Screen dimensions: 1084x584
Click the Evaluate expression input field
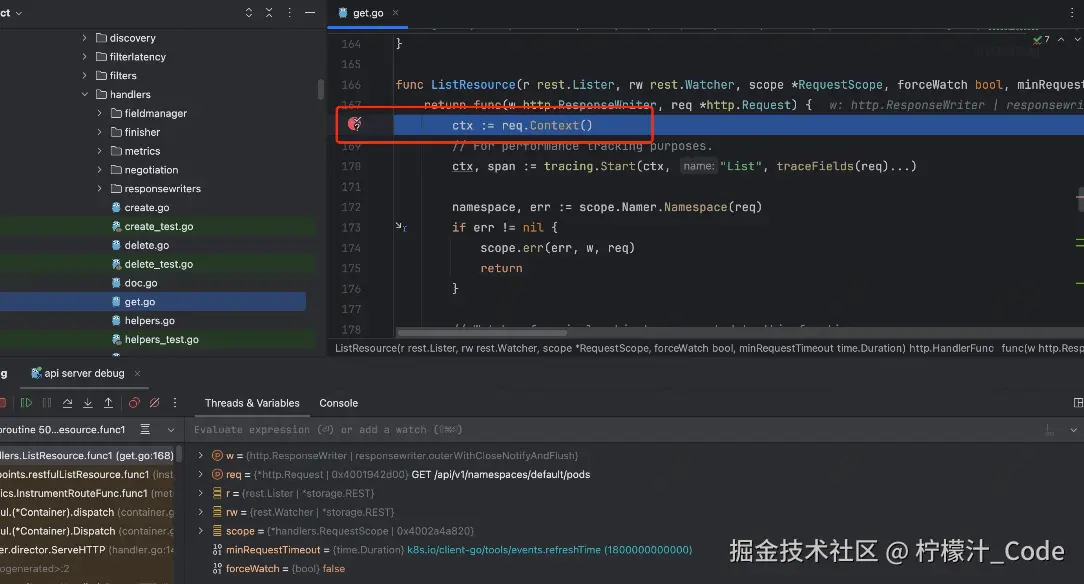[615, 430]
